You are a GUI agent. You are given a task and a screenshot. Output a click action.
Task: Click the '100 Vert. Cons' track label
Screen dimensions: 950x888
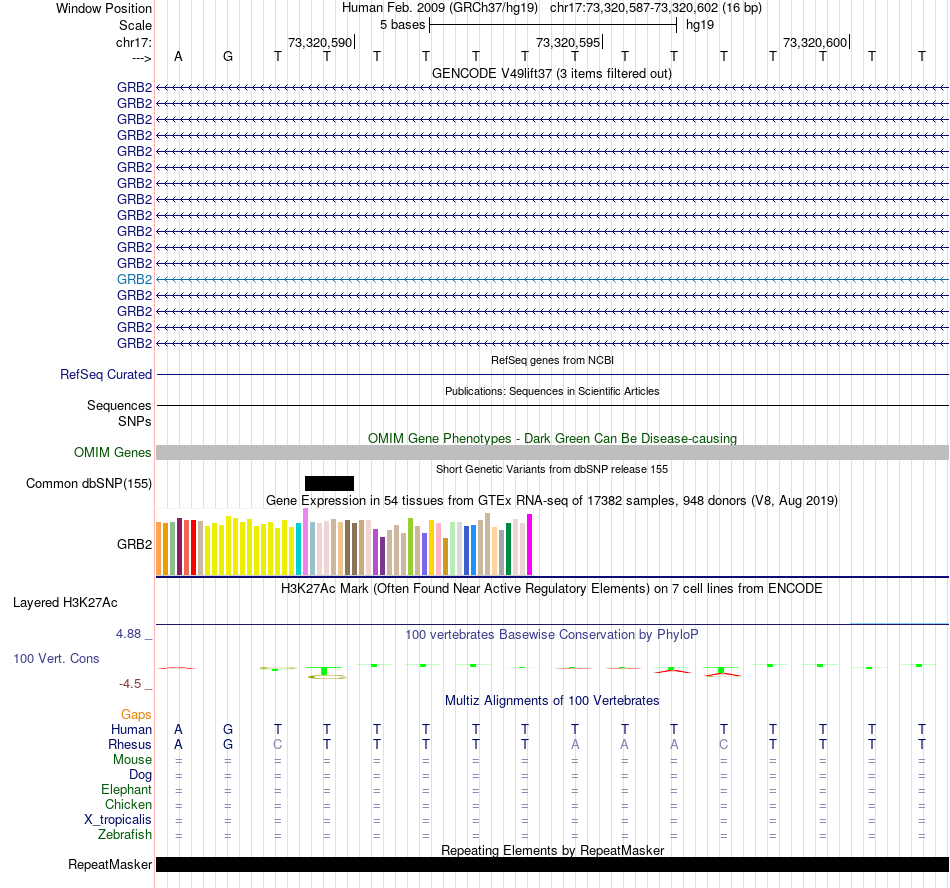pos(56,658)
